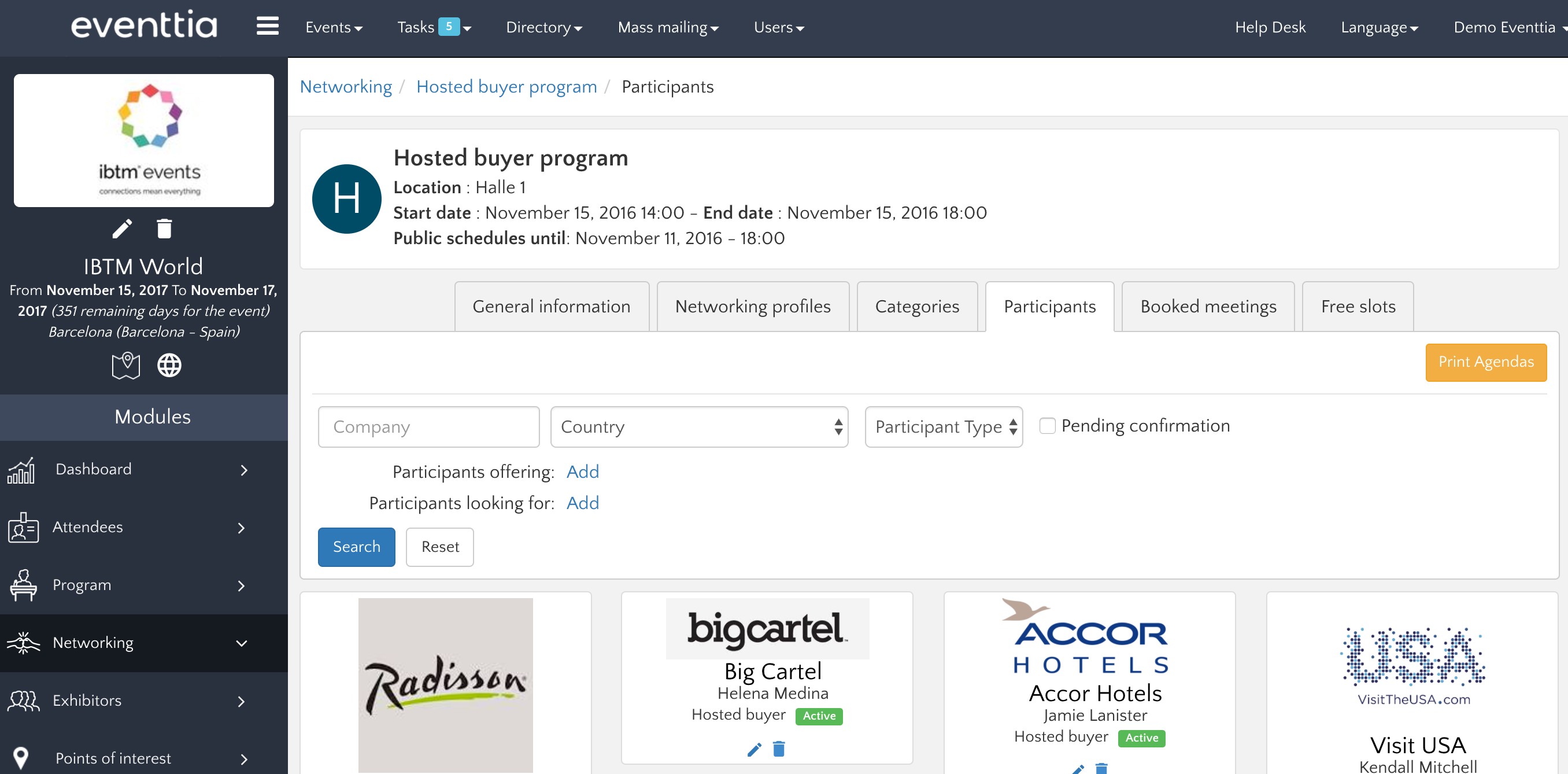Toggle the Program module expand arrow
Screen dimensions: 1568x774
click(242, 585)
